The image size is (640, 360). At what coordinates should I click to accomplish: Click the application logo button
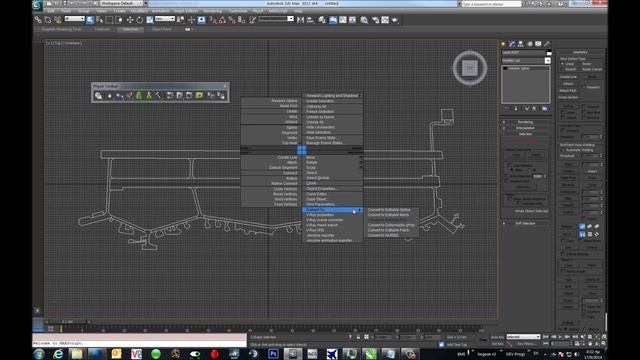point(38,5)
